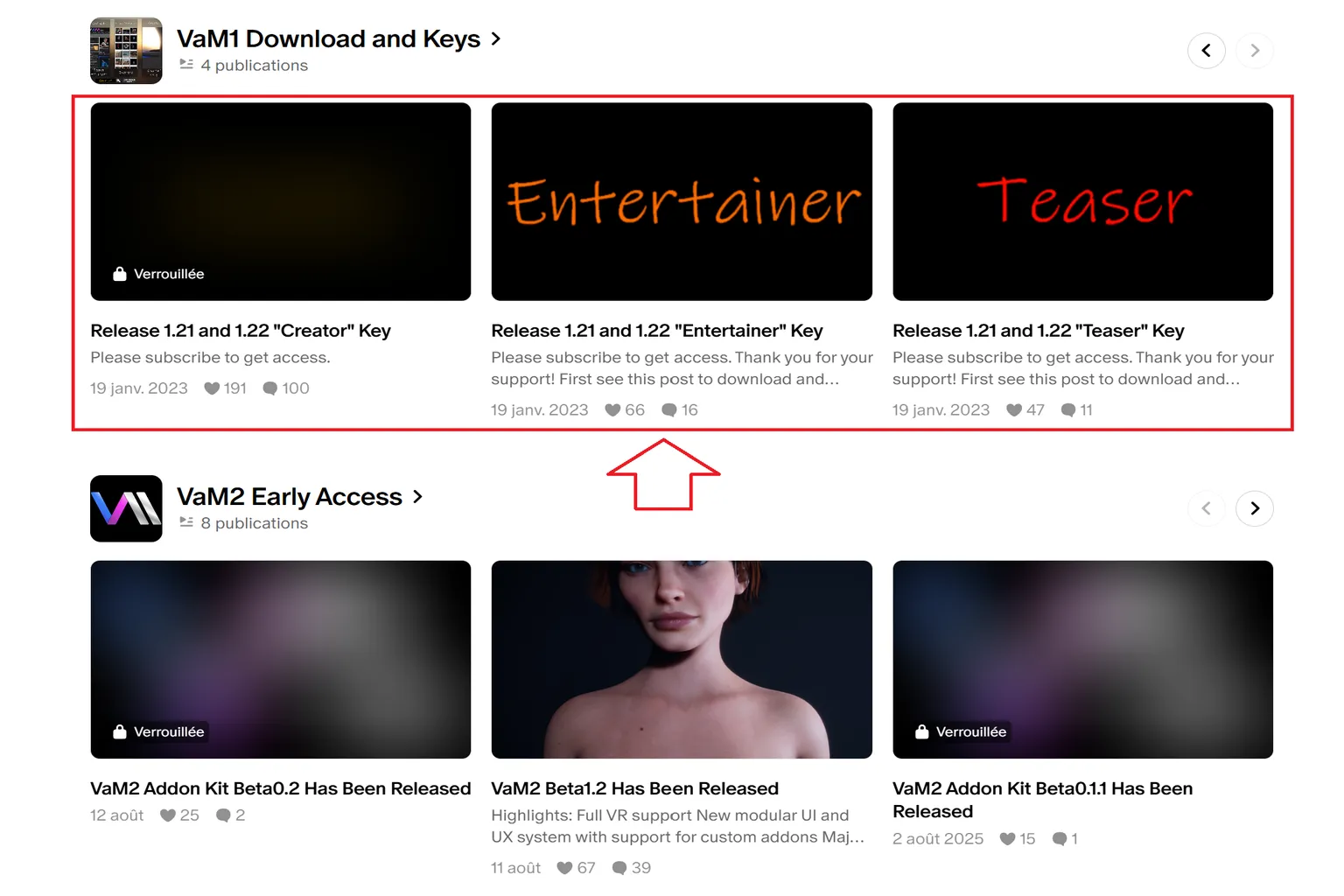
Task: Click the "Highlights: Full VR support" post excerpt
Action: [x=678, y=826]
